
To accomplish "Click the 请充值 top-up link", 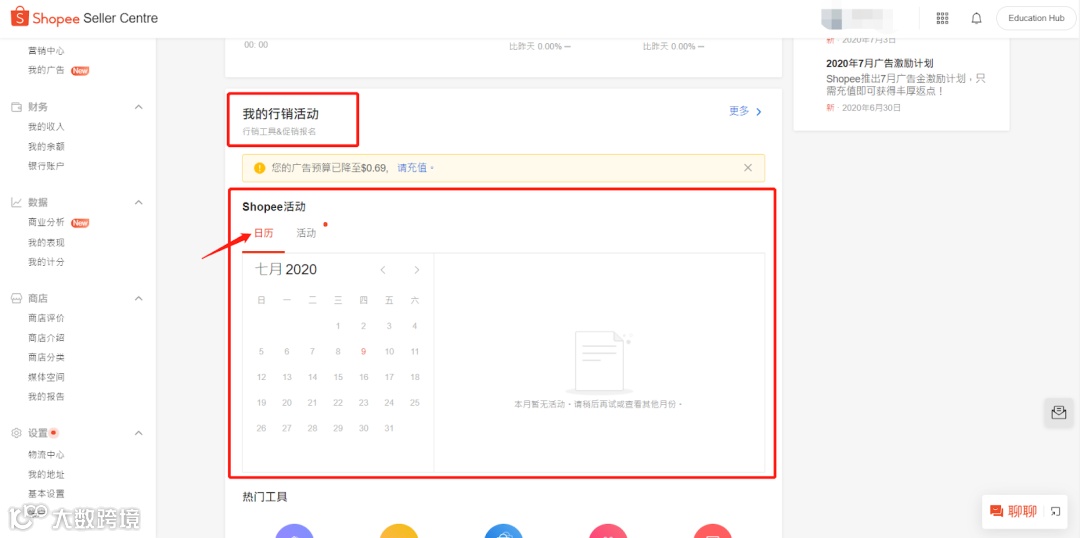I will click(412, 167).
